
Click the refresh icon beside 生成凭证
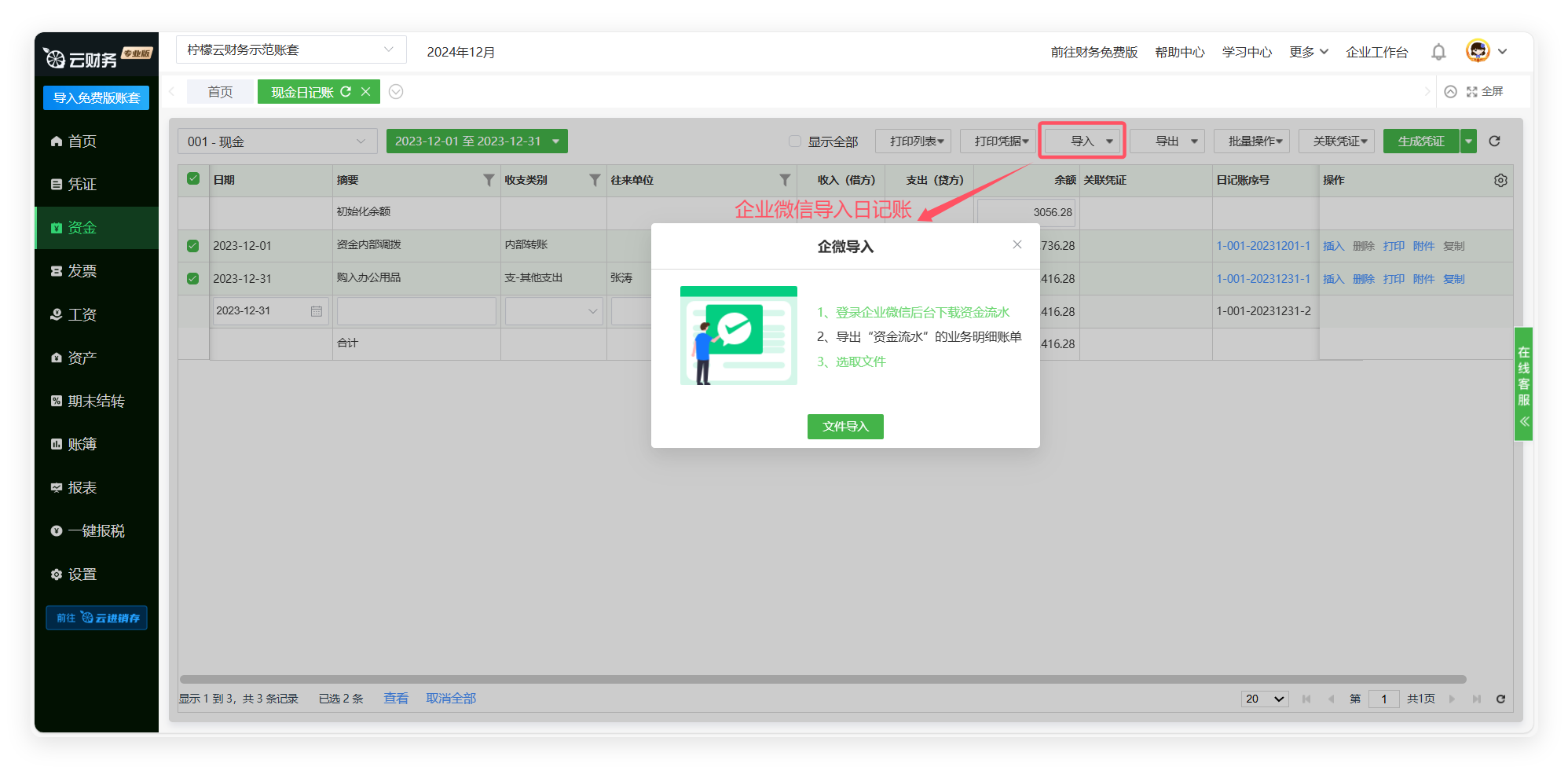click(x=1494, y=141)
